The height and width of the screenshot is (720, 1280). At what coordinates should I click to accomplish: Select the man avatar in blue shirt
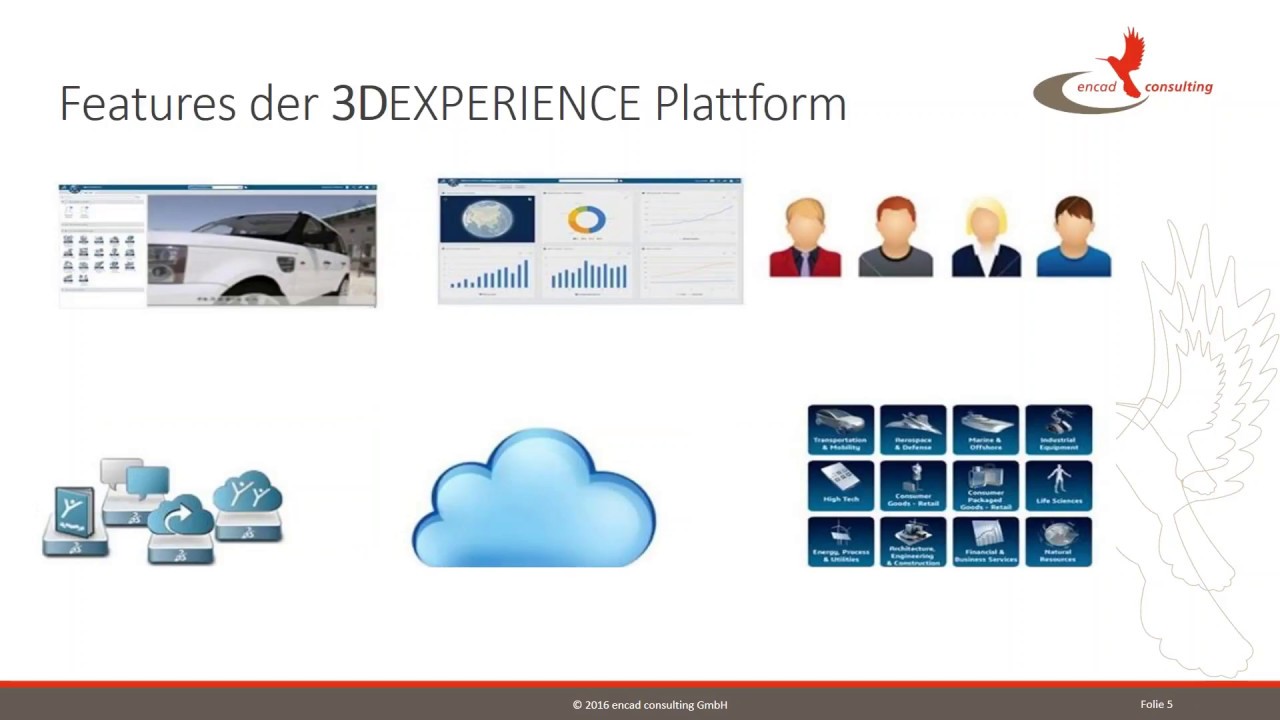click(1073, 237)
